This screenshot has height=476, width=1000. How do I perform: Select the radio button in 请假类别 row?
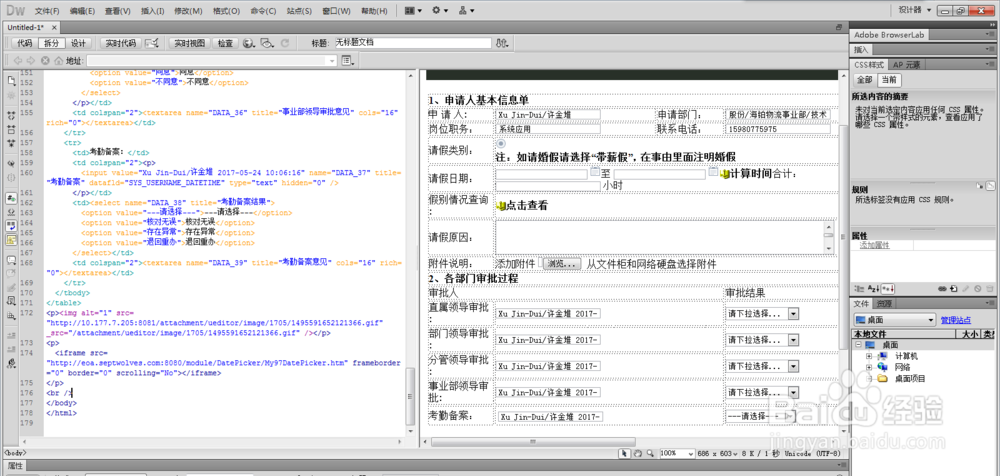500,144
